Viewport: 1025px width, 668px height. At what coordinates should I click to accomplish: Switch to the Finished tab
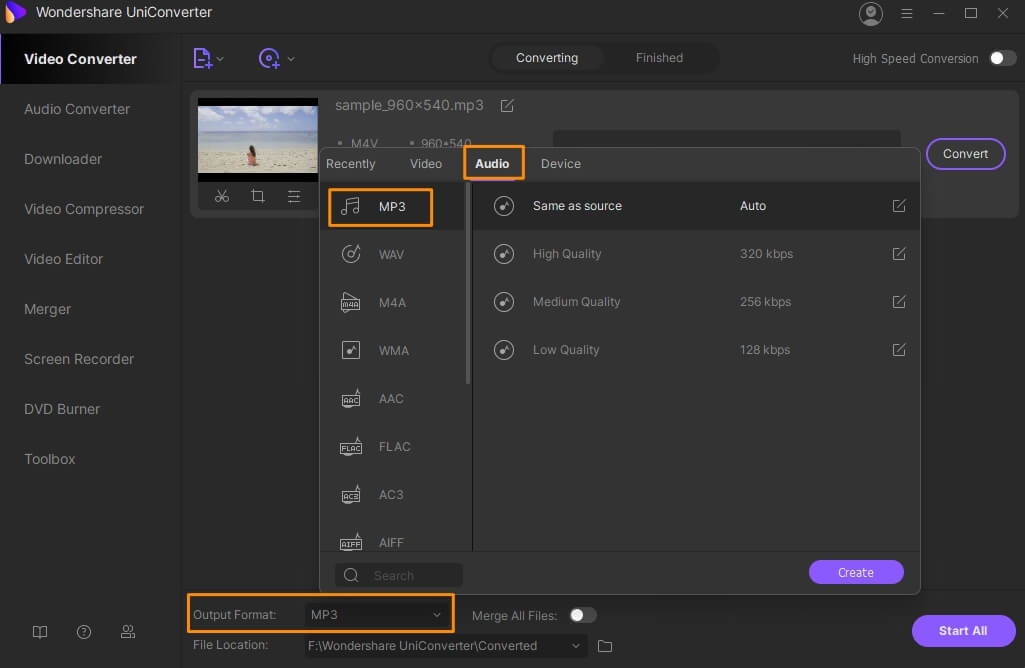tap(659, 58)
